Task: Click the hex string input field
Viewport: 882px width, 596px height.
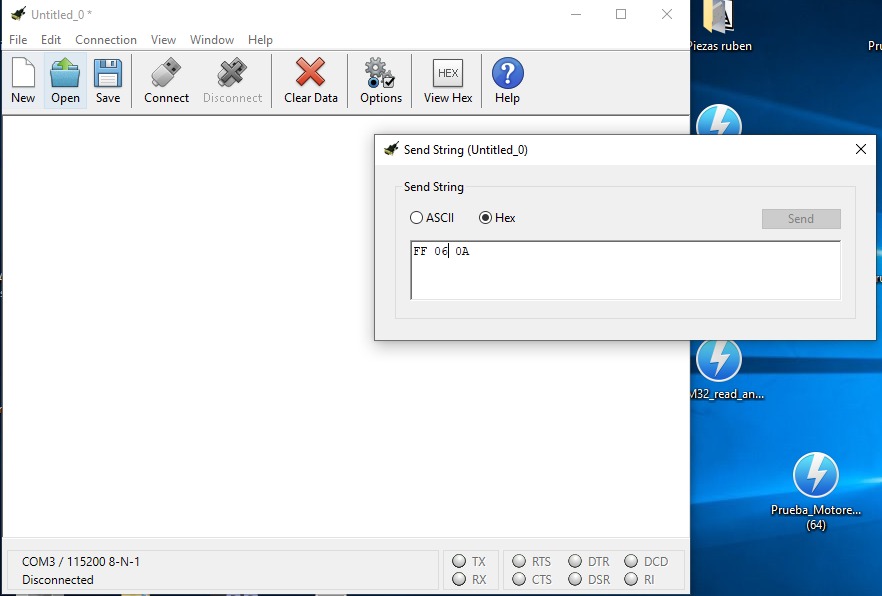Action: coord(625,270)
